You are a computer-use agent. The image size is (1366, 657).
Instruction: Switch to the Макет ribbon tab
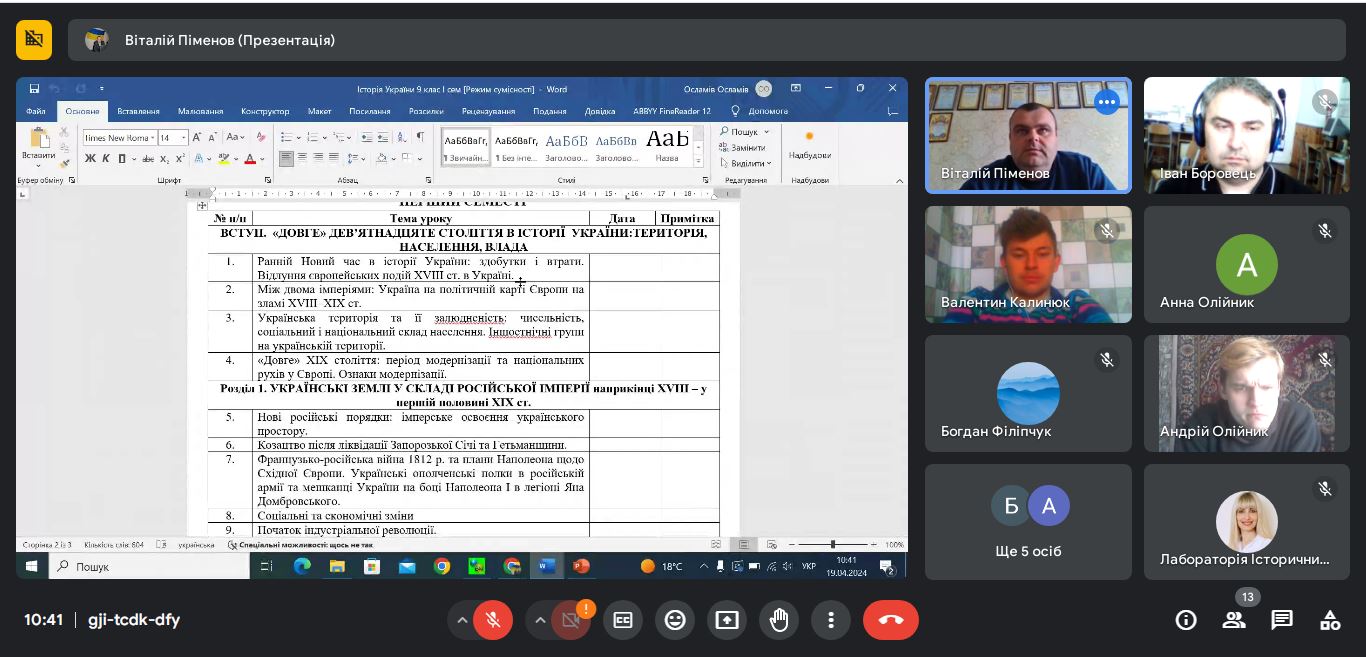[319, 111]
